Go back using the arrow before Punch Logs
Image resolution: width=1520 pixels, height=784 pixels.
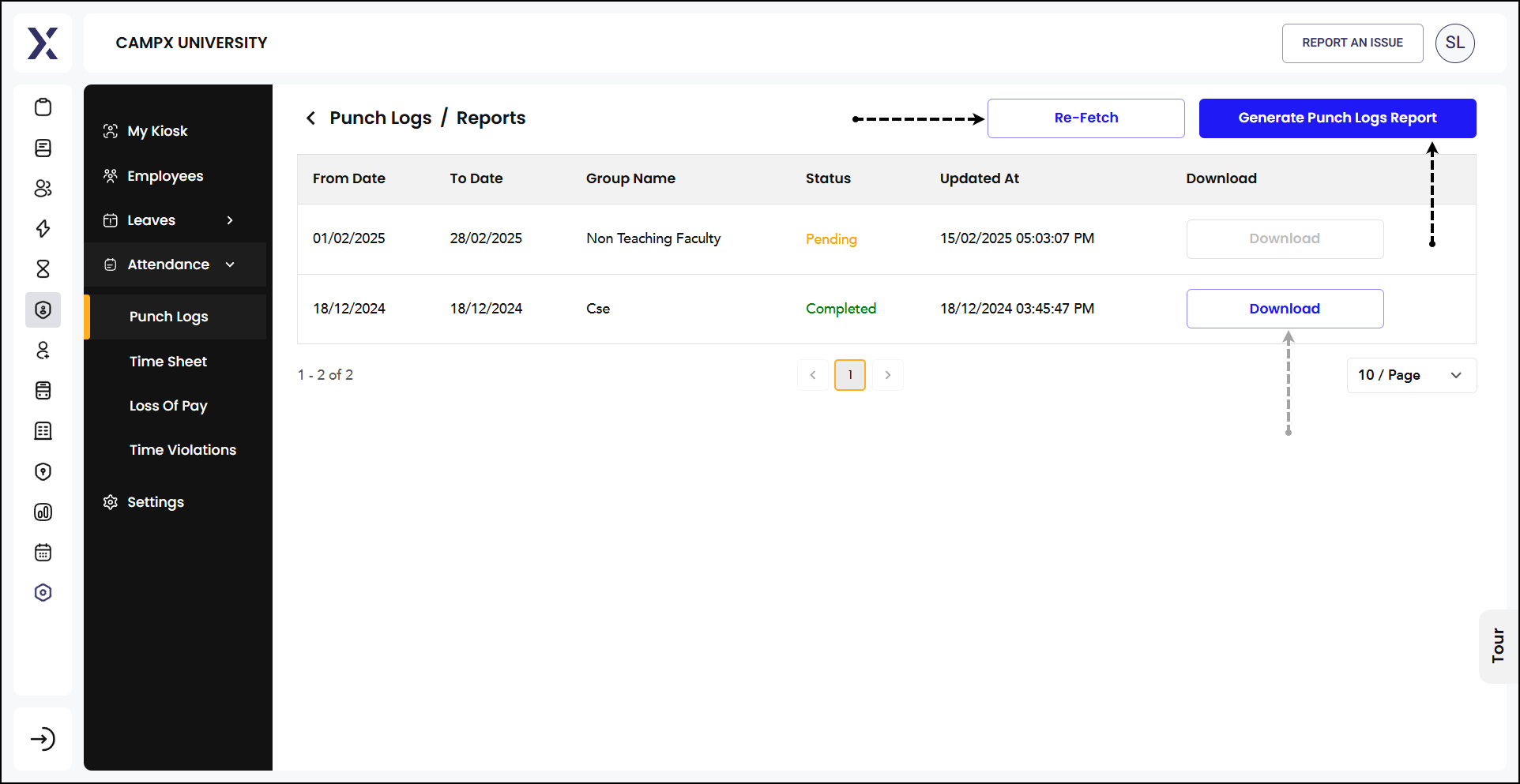point(310,118)
